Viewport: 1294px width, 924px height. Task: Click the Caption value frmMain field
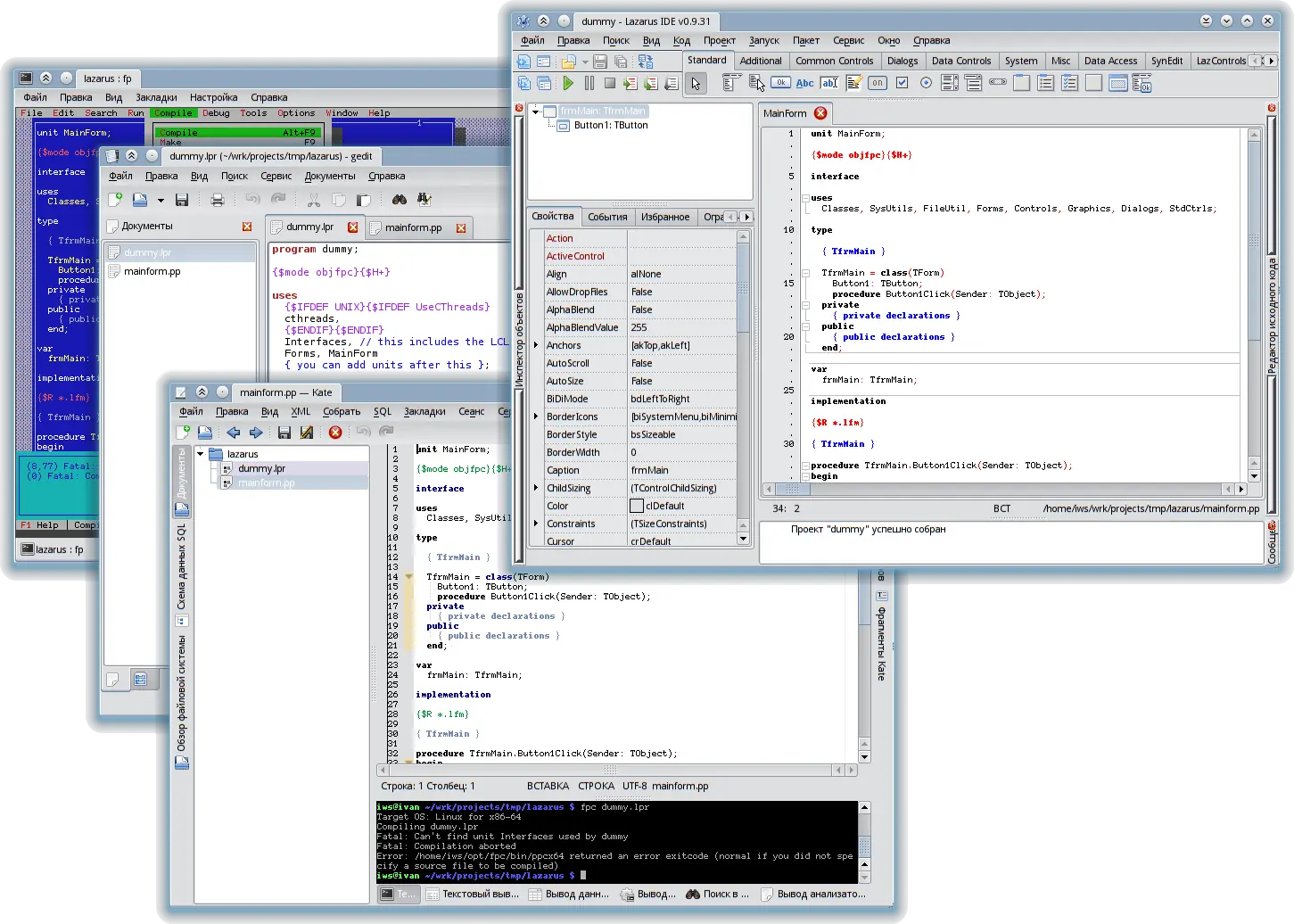click(x=682, y=470)
